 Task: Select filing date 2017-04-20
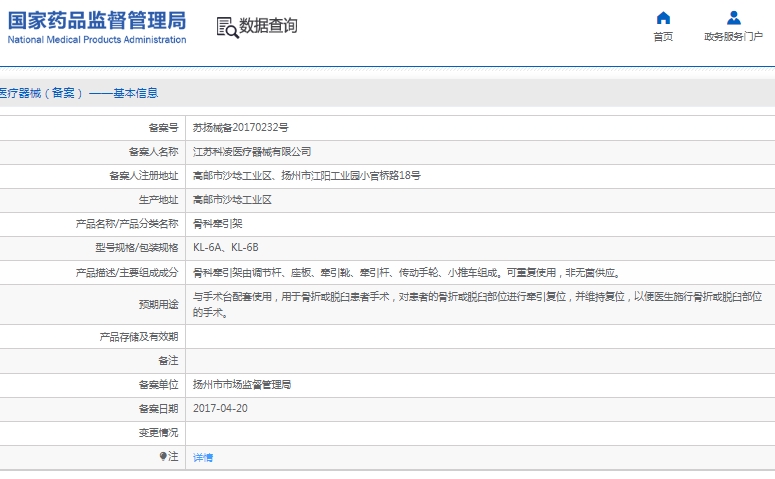(220, 408)
